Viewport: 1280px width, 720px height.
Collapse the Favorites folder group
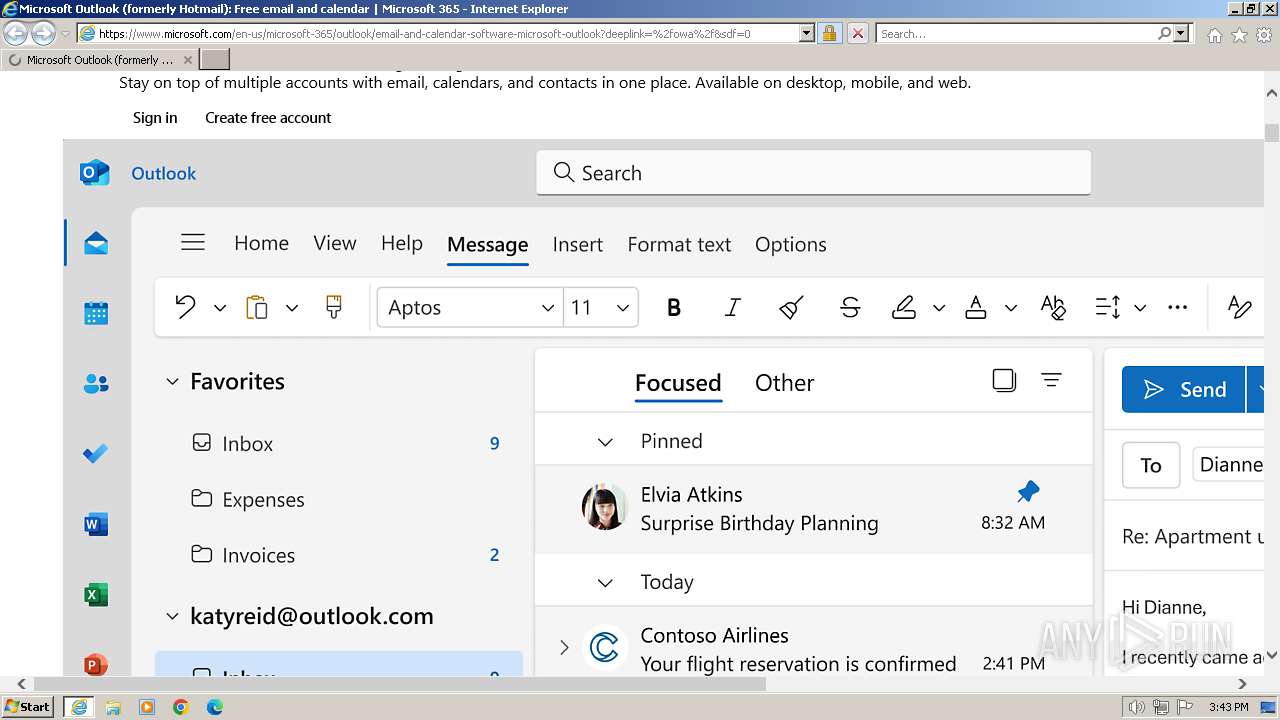click(172, 382)
